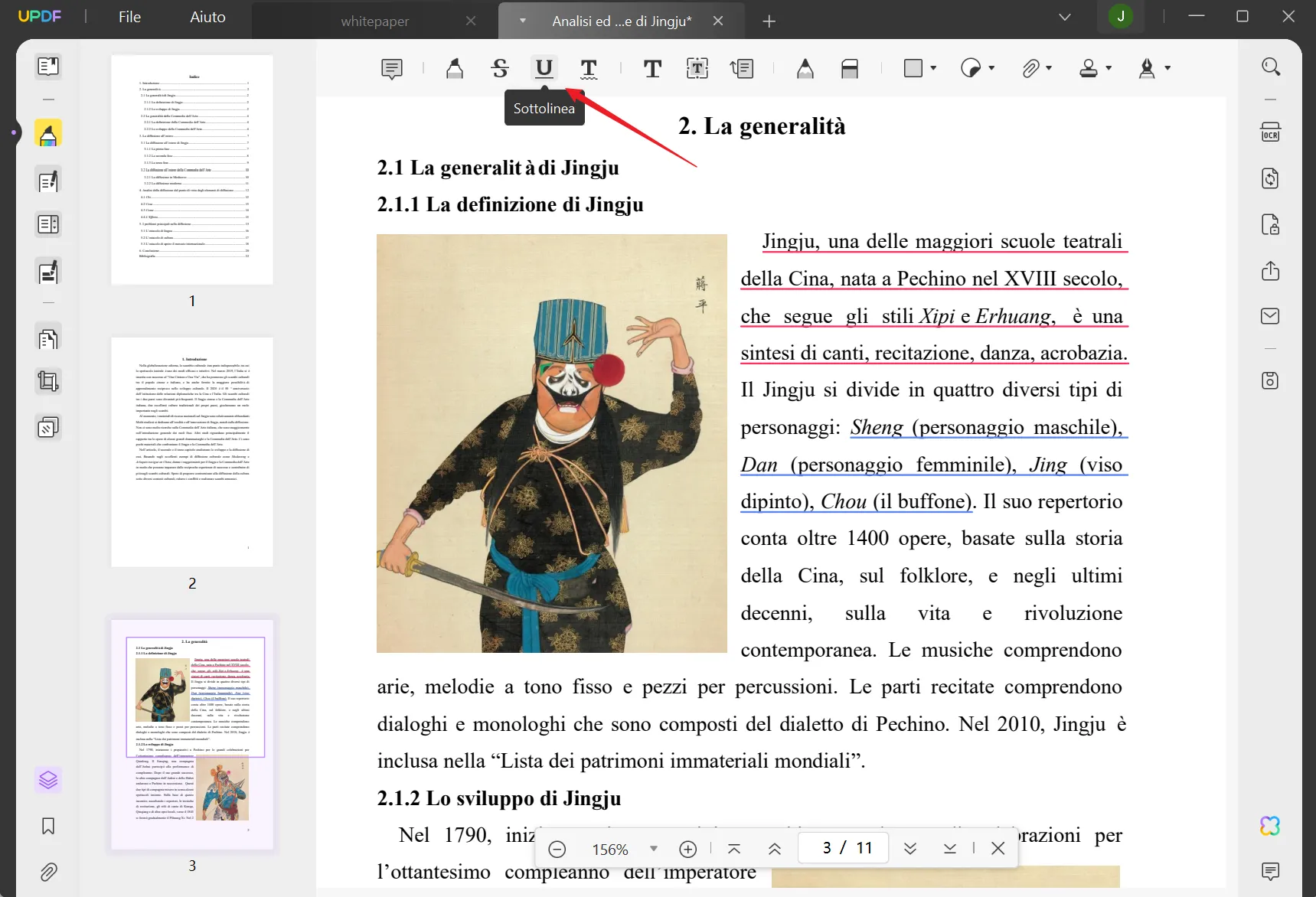Select the Analisi ed ...e di Jingju tab

622,21
